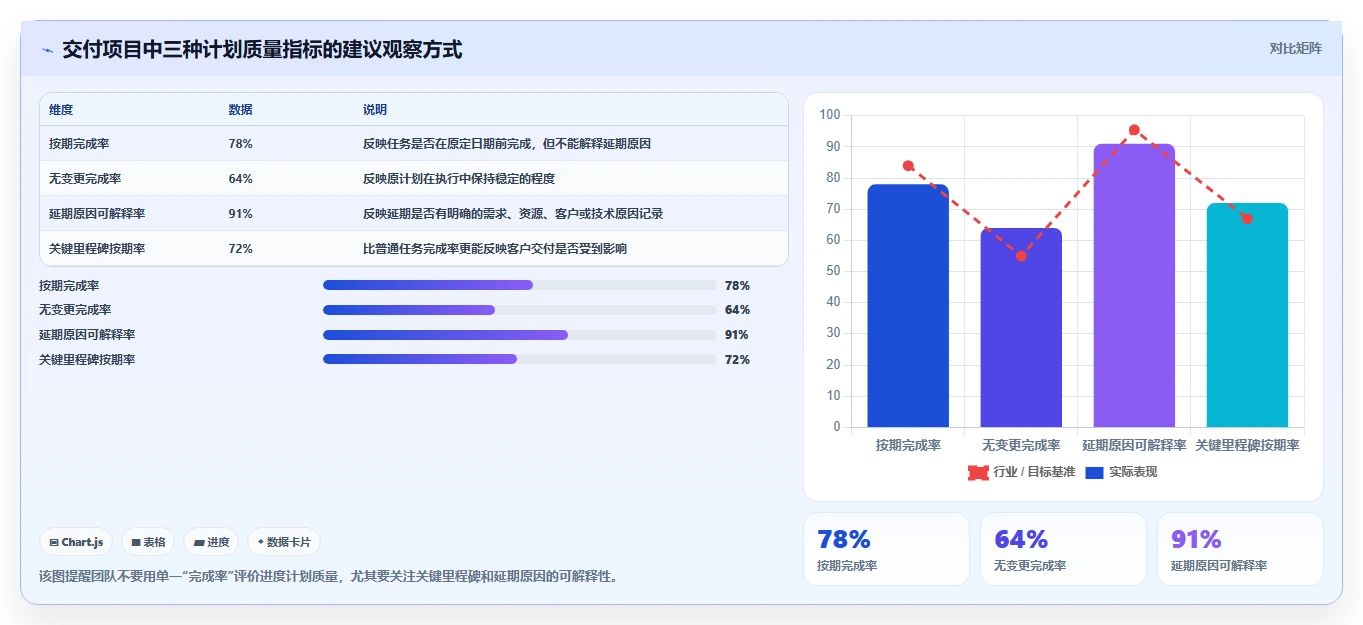Click the footer note starting 该图提醒团队
The image size is (1363, 625).
click(x=328, y=576)
